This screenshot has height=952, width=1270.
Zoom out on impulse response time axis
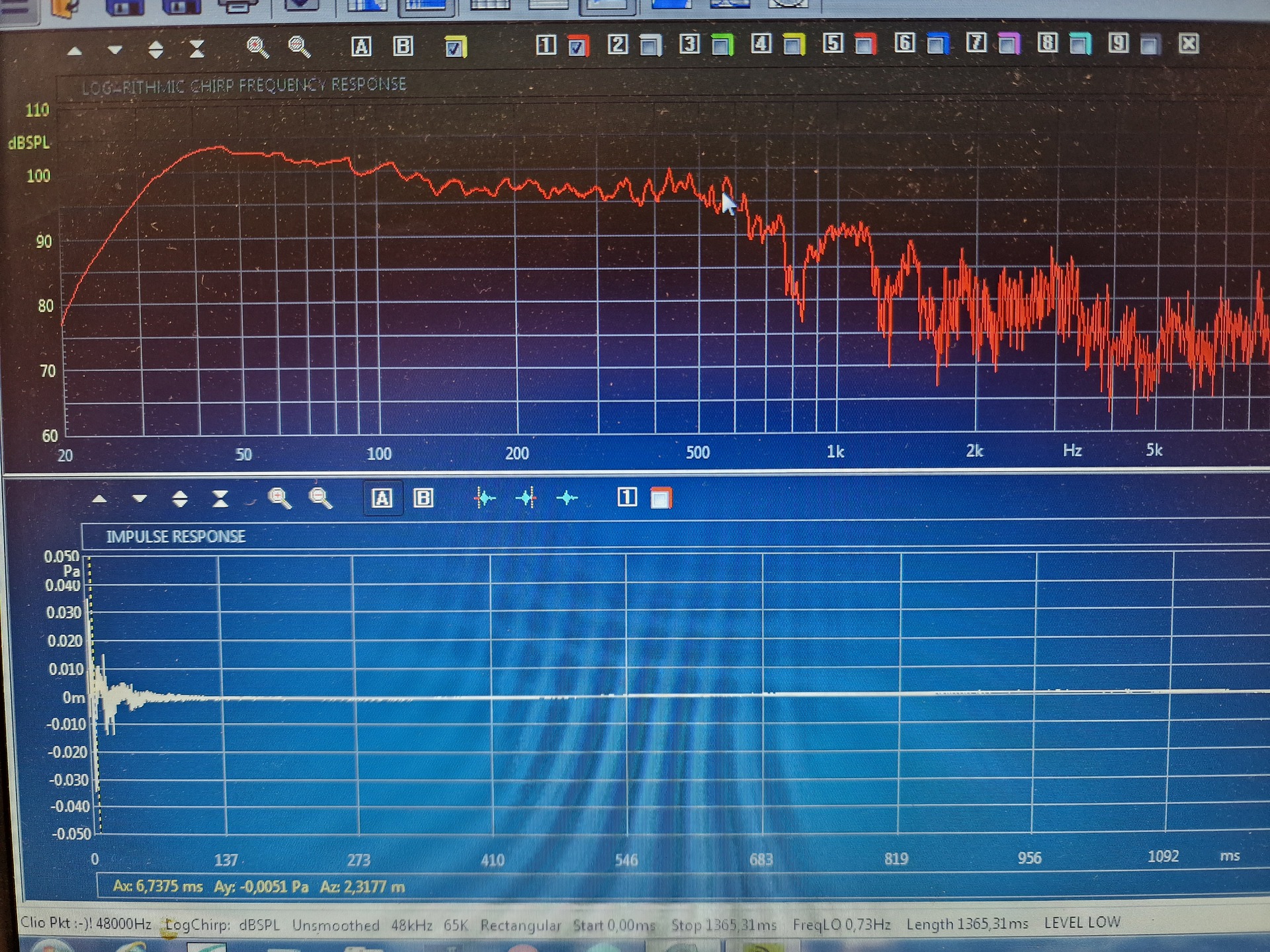pos(321,498)
